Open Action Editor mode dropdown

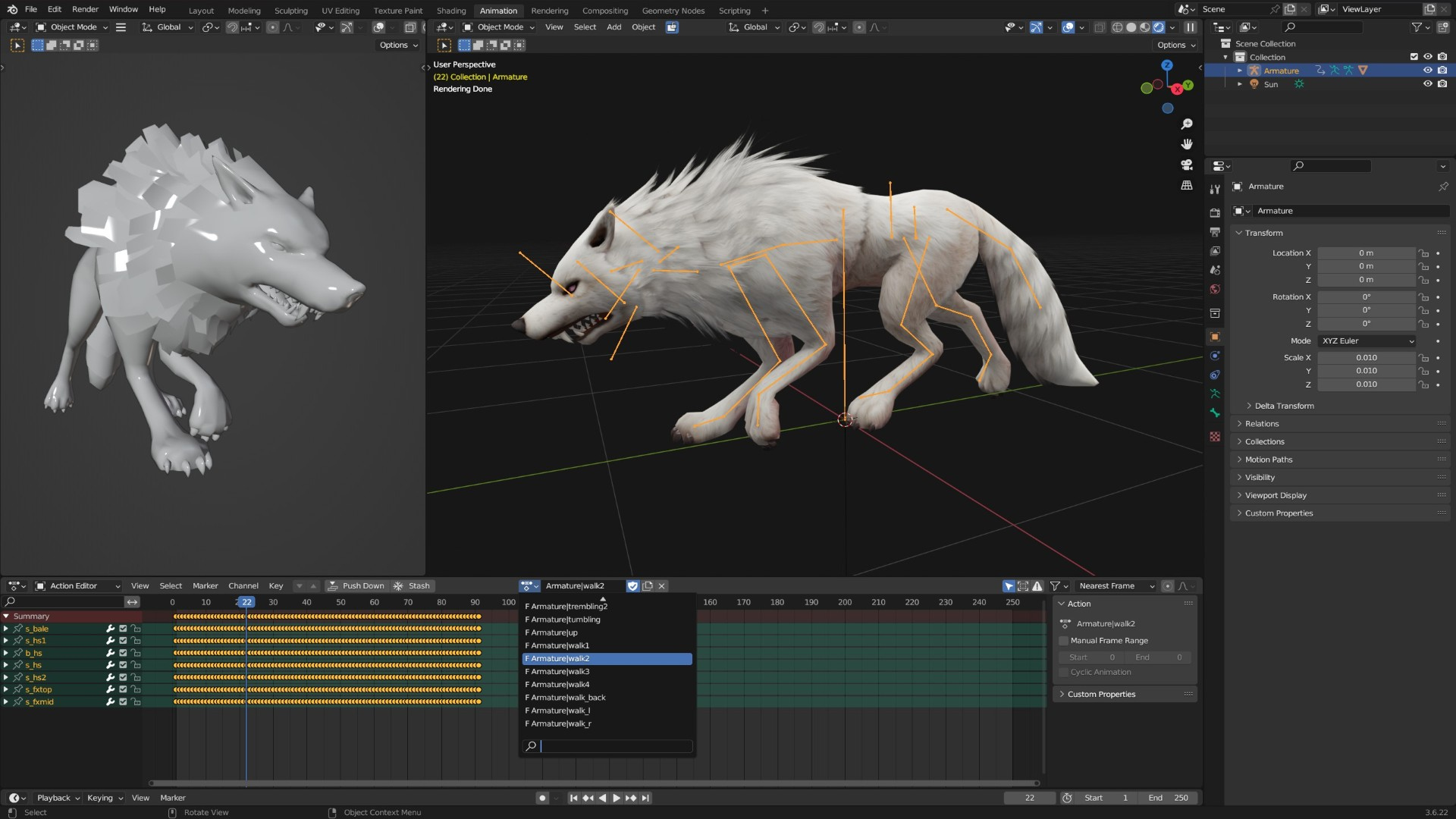(x=78, y=586)
